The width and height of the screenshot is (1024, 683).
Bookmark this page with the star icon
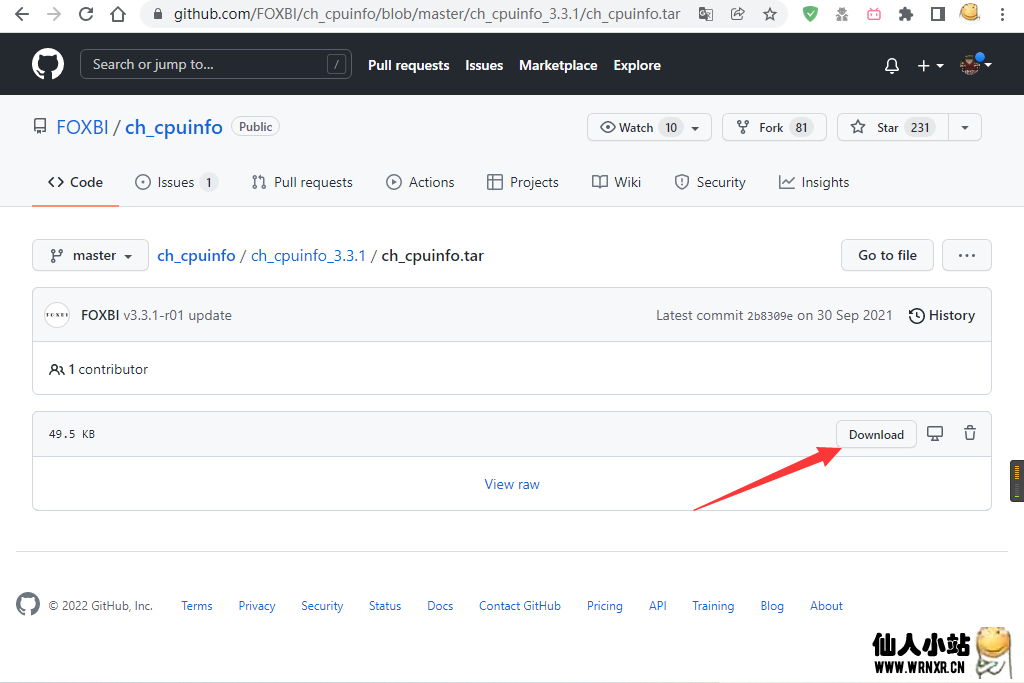[x=770, y=14]
